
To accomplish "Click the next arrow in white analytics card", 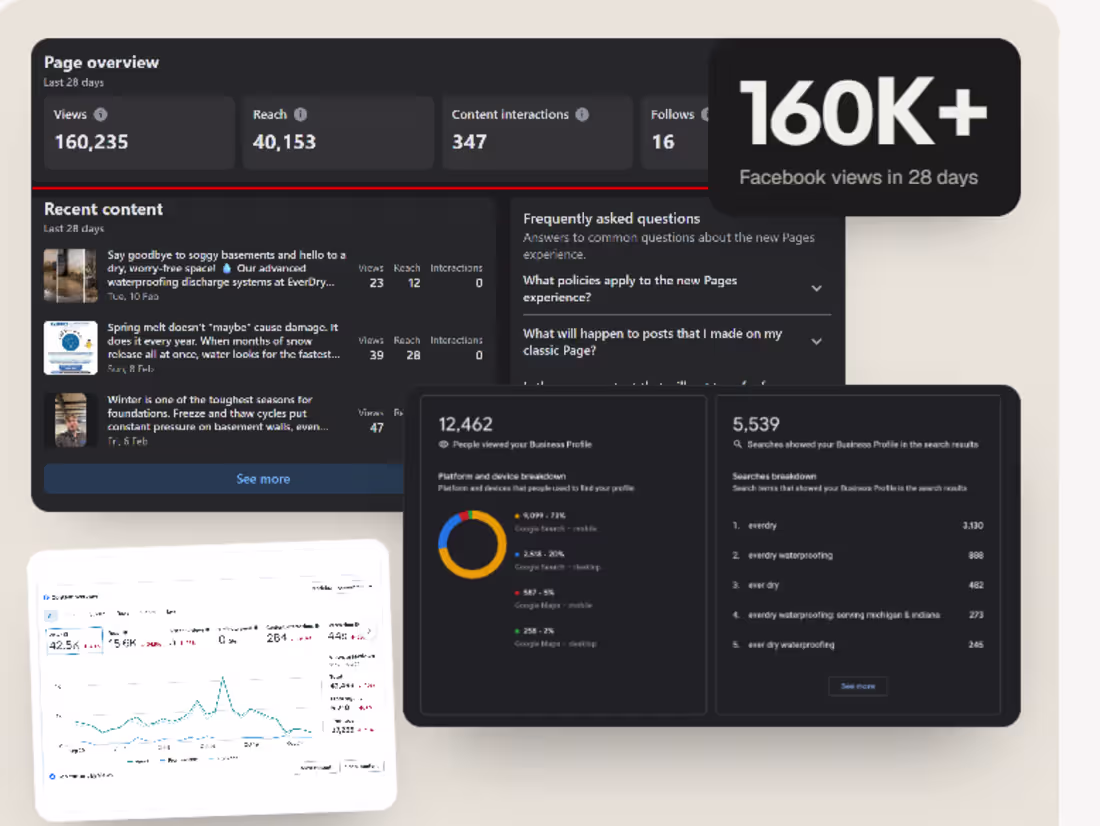I will (369, 631).
